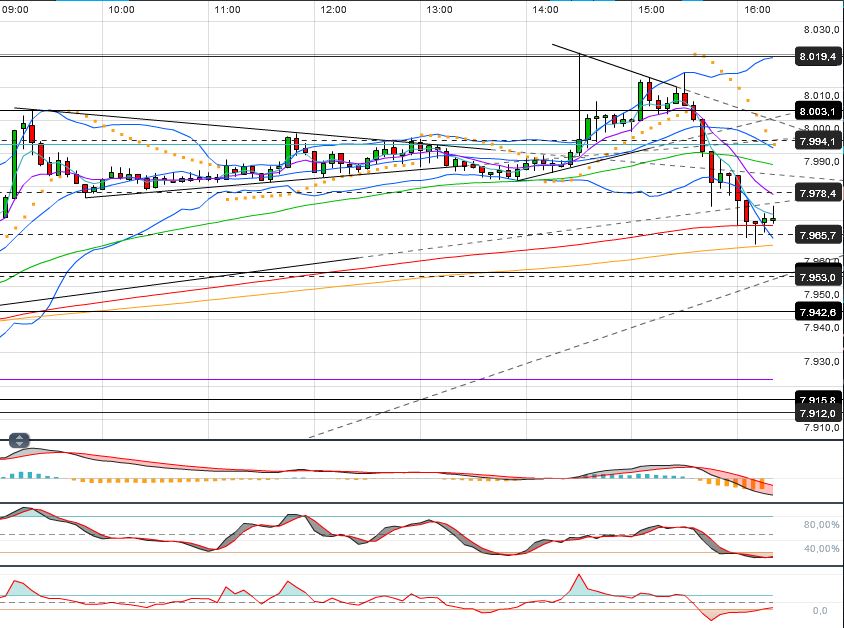Screen dimensions: 844x628
Task: Select the 8.019,4 price level label
Action: (818, 57)
